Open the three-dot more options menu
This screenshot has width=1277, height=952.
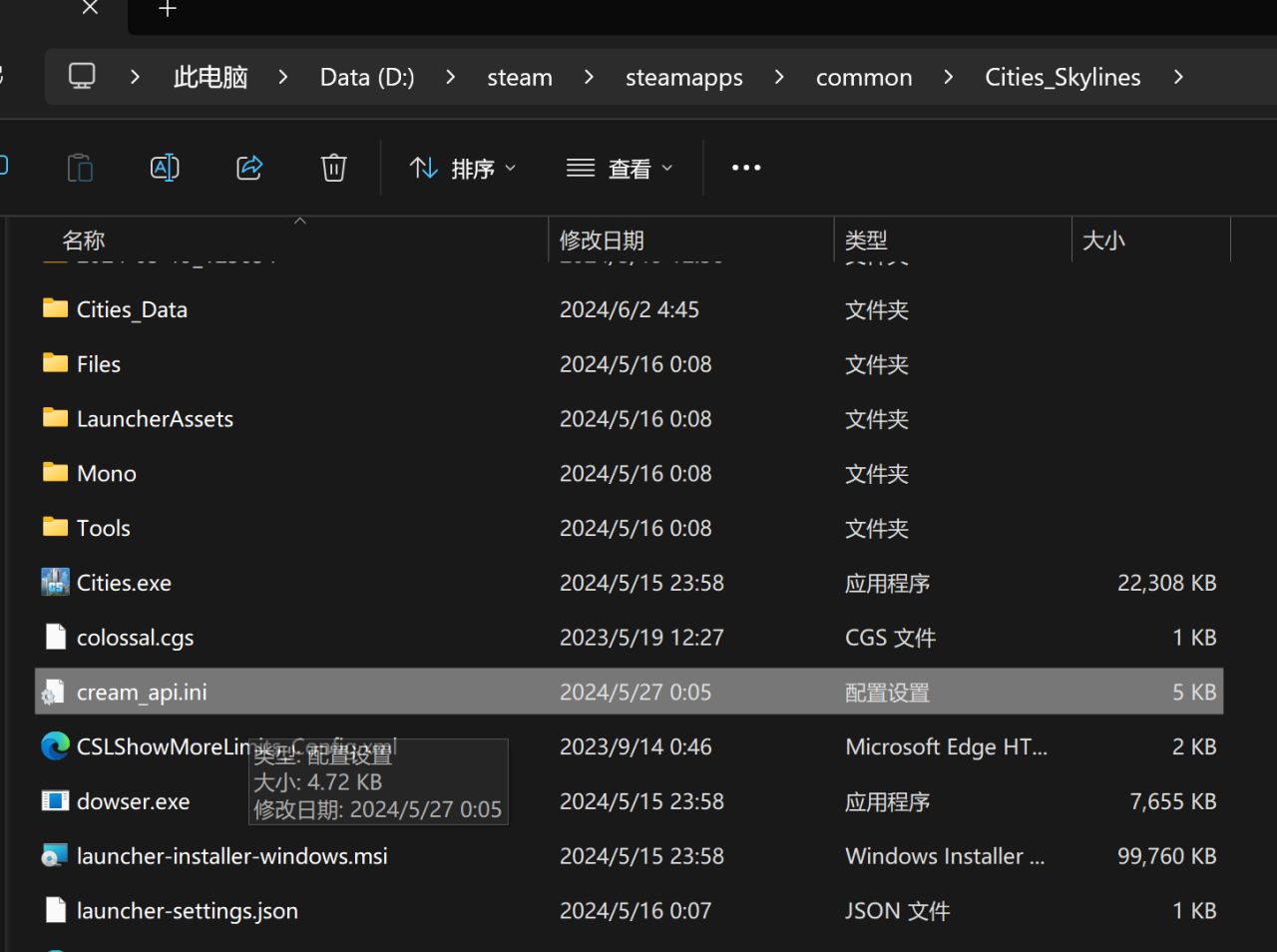click(x=746, y=168)
